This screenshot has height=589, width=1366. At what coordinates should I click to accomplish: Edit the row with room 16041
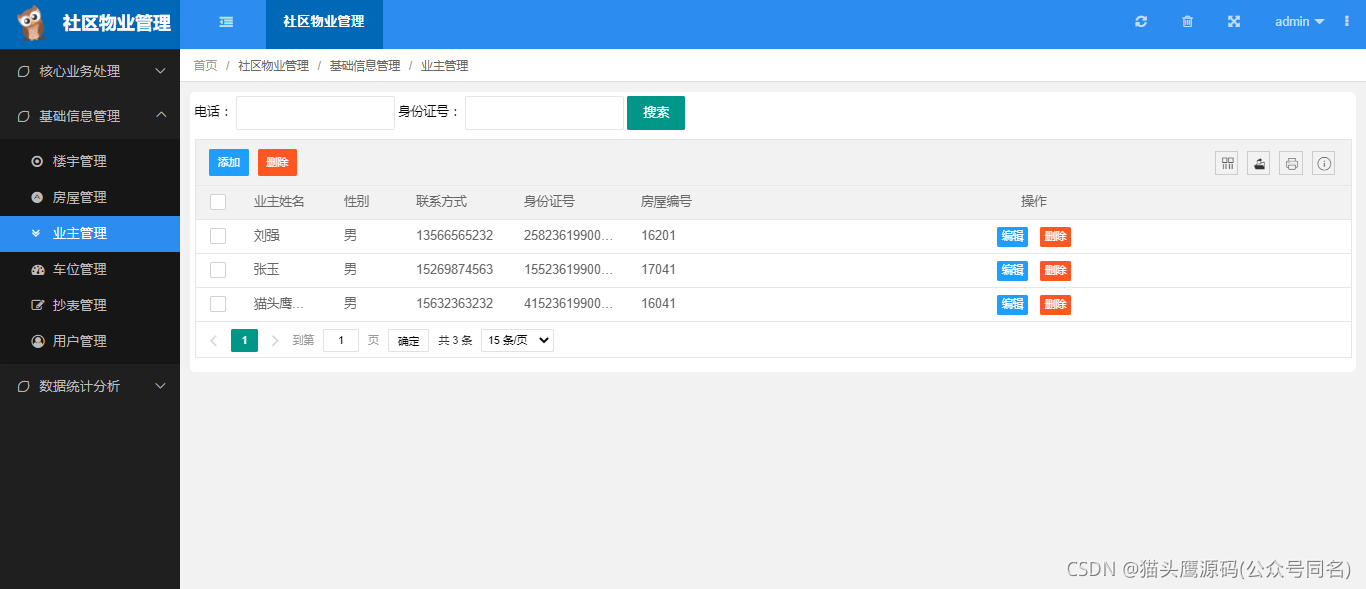pyautogui.click(x=1012, y=305)
